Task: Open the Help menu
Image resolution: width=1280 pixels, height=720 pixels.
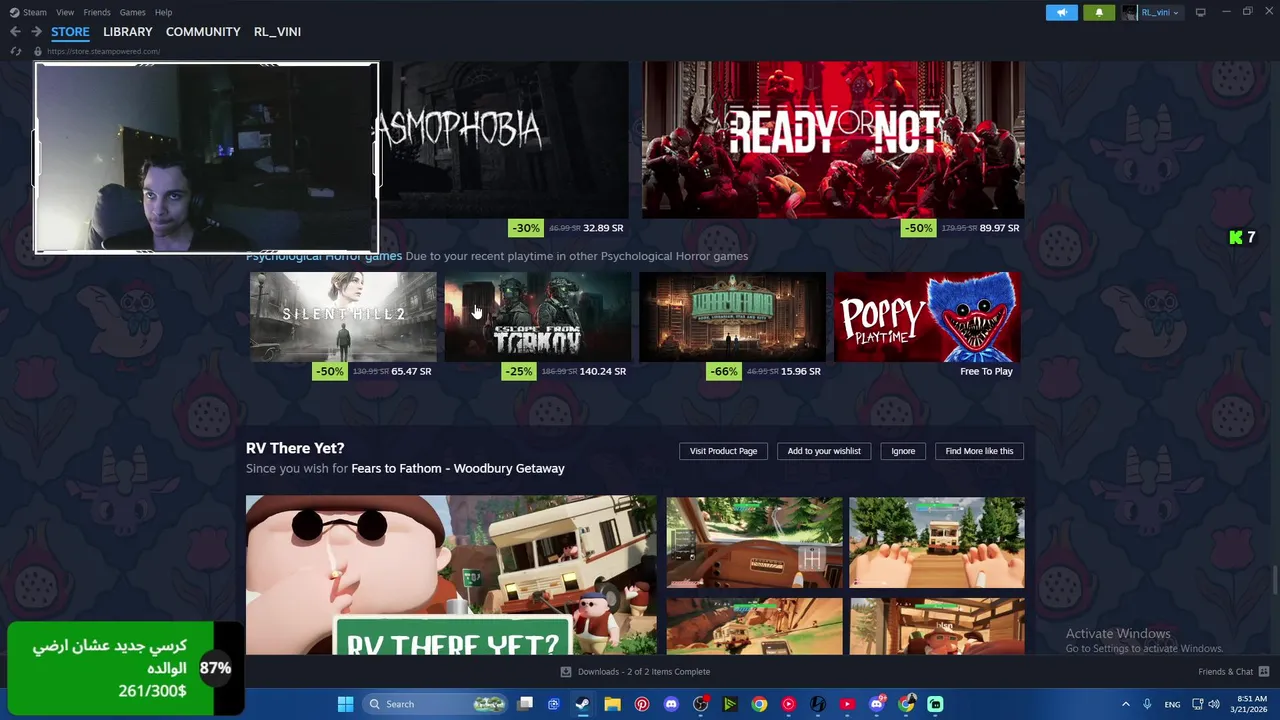Action: (163, 12)
